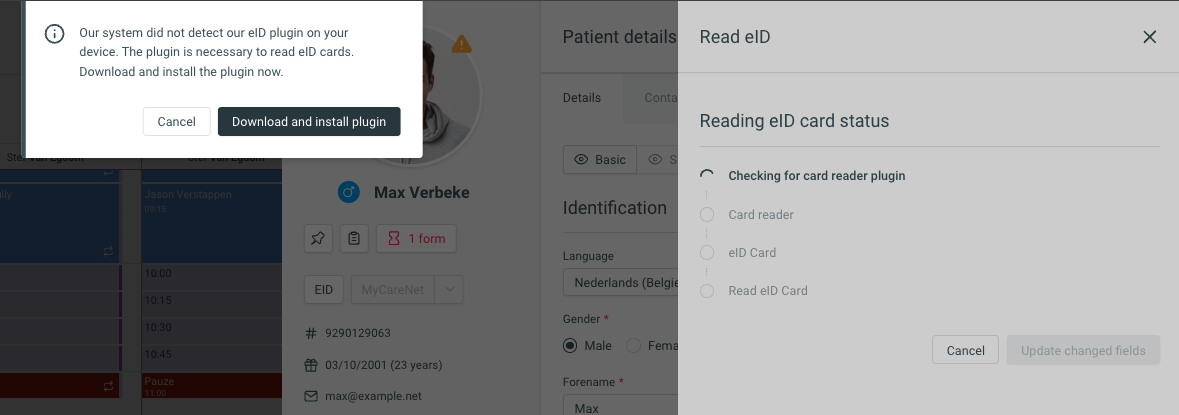Click the hash patient number icon
Image resolution: width=1179 pixels, height=415 pixels.
point(311,333)
